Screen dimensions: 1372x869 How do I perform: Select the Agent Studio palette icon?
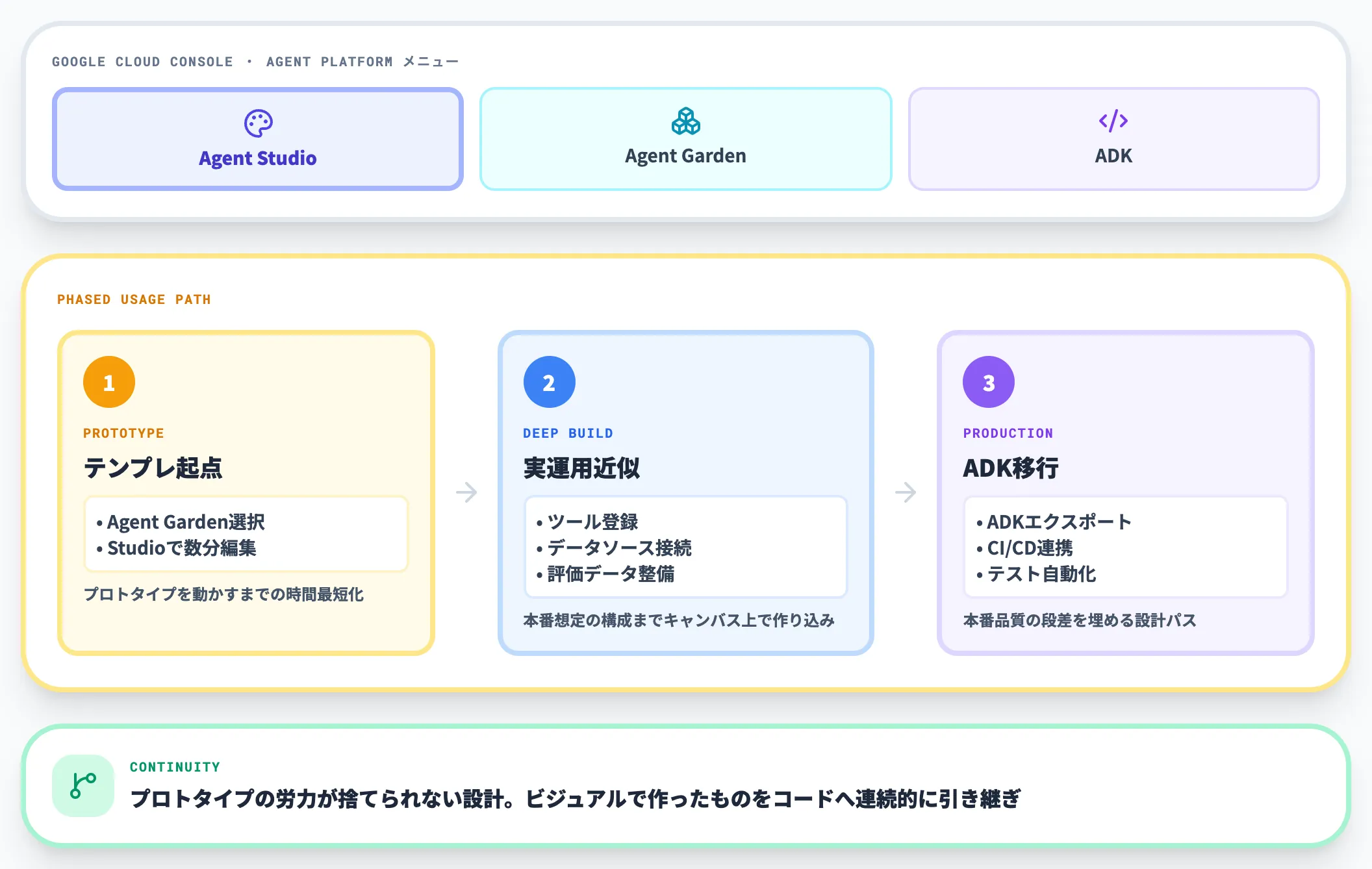pyautogui.click(x=259, y=121)
